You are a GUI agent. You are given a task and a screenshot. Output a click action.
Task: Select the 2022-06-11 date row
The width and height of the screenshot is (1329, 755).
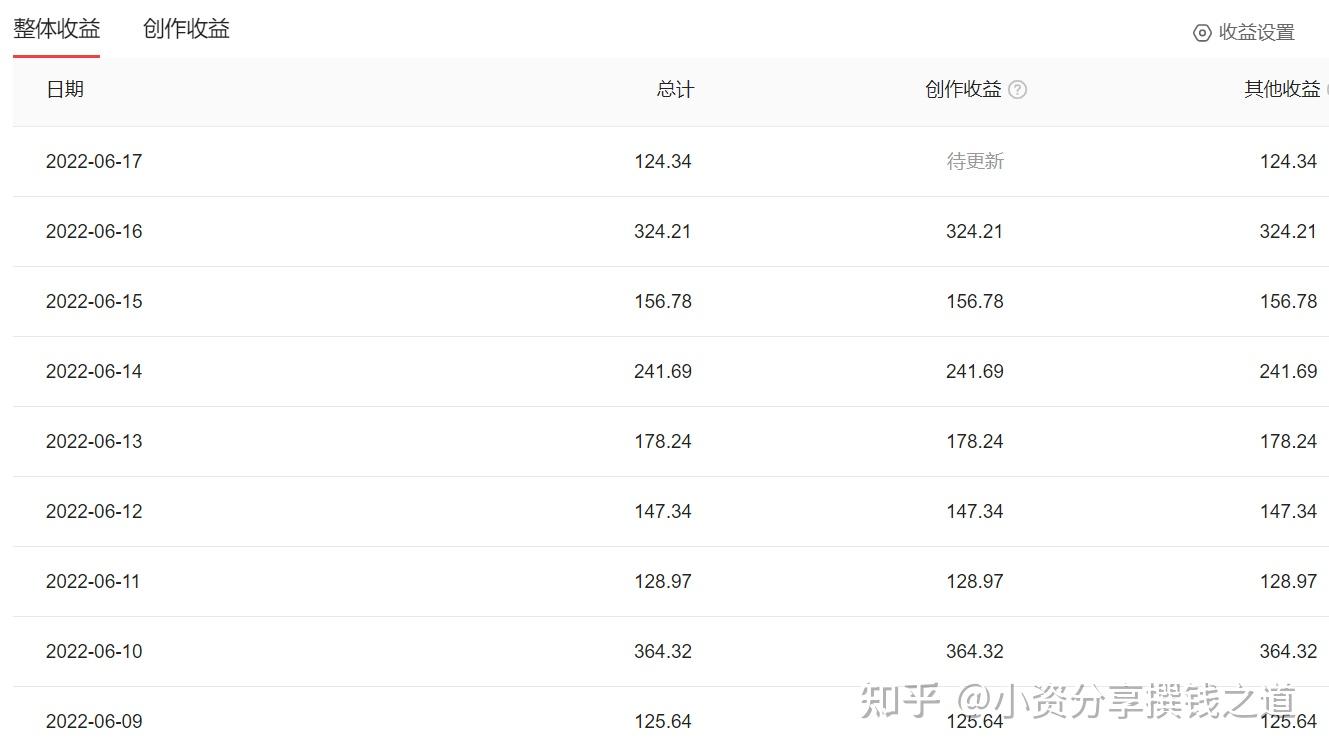click(94, 581)
